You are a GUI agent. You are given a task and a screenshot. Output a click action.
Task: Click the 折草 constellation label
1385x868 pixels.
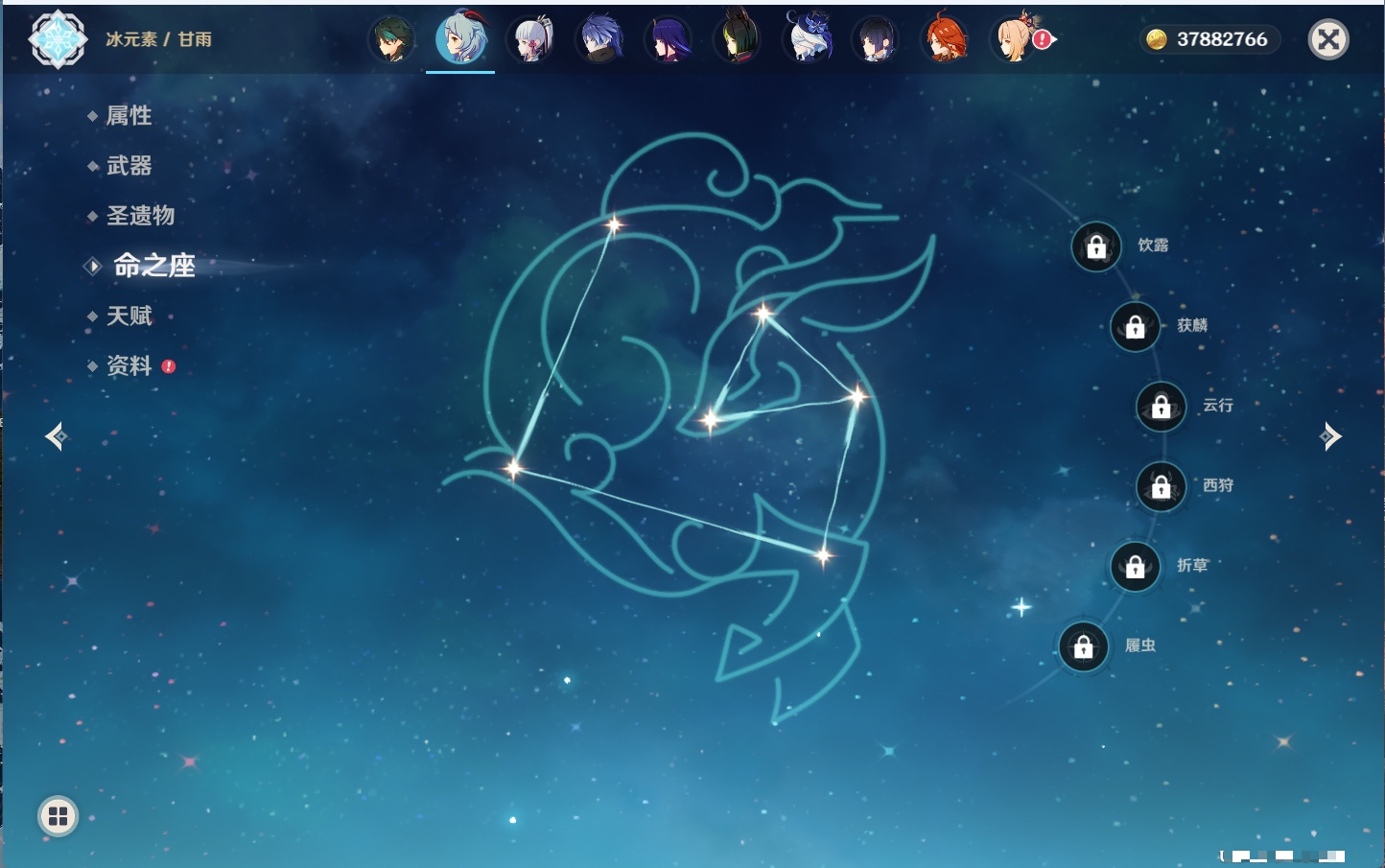click(x=1192, y=565)
